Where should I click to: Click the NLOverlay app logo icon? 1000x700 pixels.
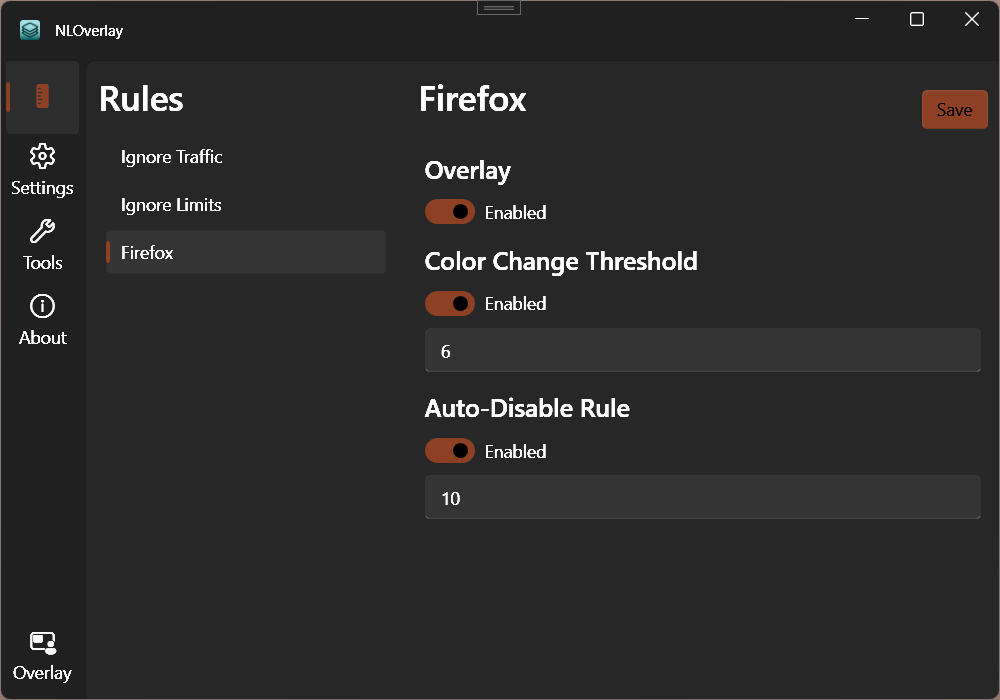(x=30, y=30)
